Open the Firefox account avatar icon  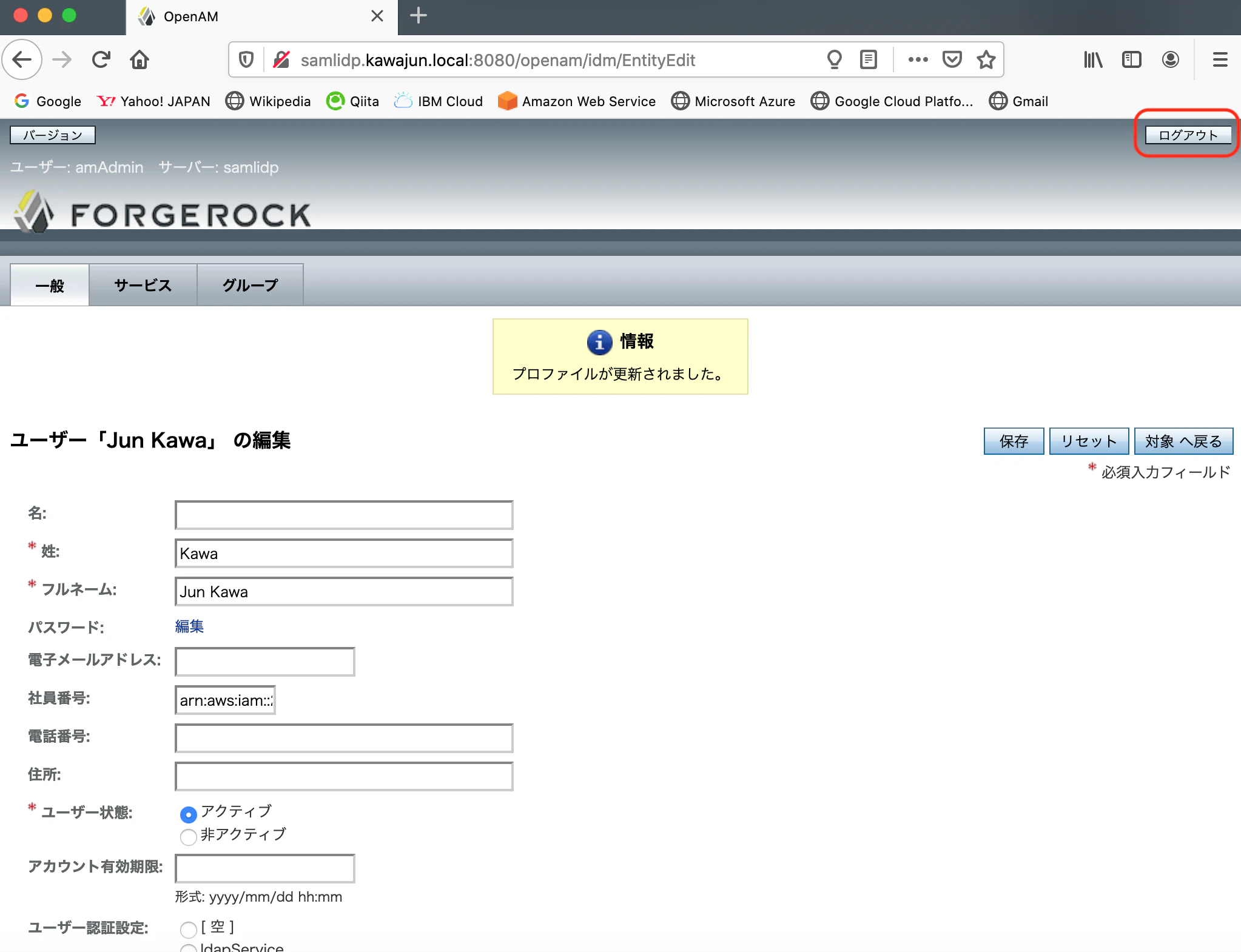click(x=1171, y=59)
